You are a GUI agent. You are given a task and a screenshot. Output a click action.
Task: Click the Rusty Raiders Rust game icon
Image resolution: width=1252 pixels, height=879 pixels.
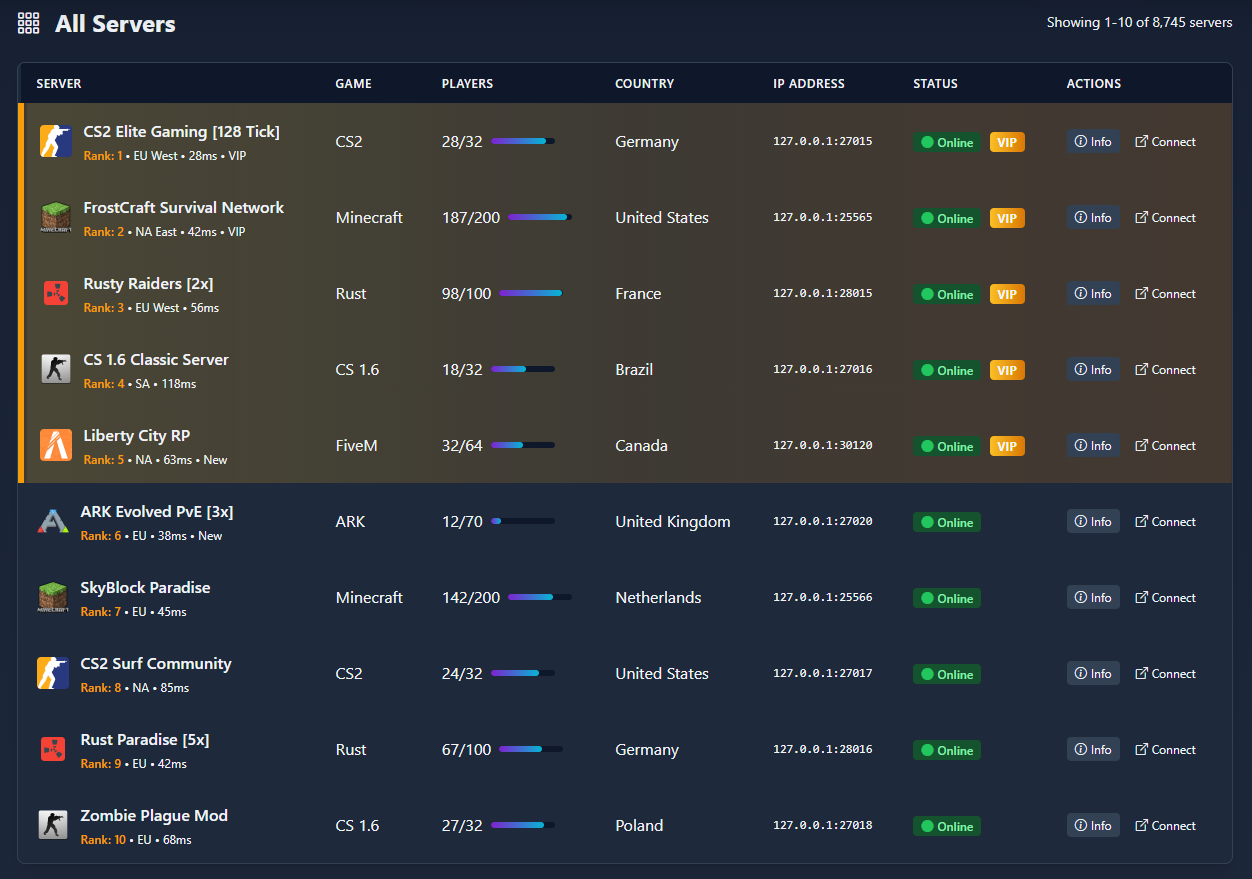point(55,294)
